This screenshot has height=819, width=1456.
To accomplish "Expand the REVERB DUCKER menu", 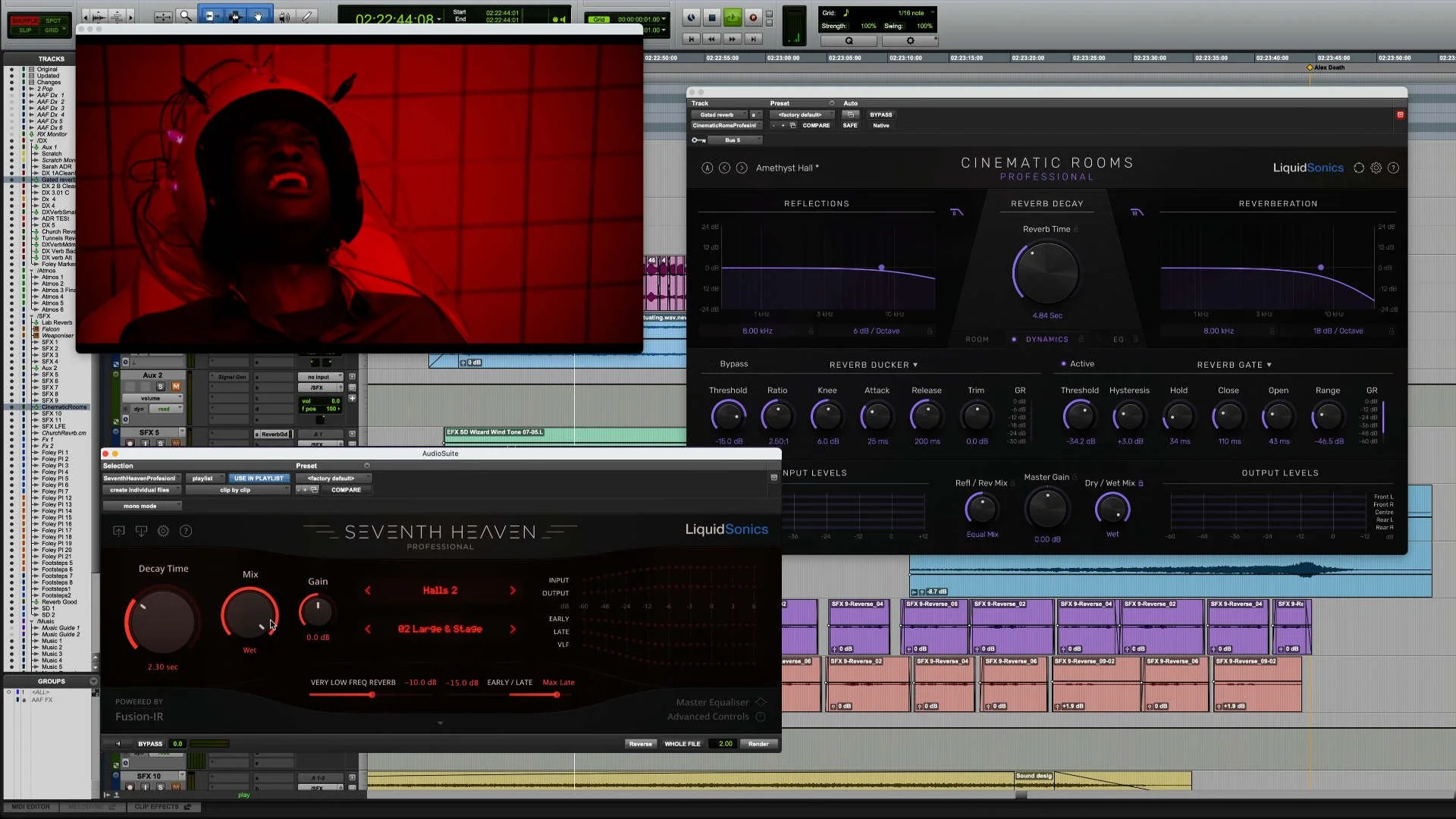I will click(x=873, y=365).
